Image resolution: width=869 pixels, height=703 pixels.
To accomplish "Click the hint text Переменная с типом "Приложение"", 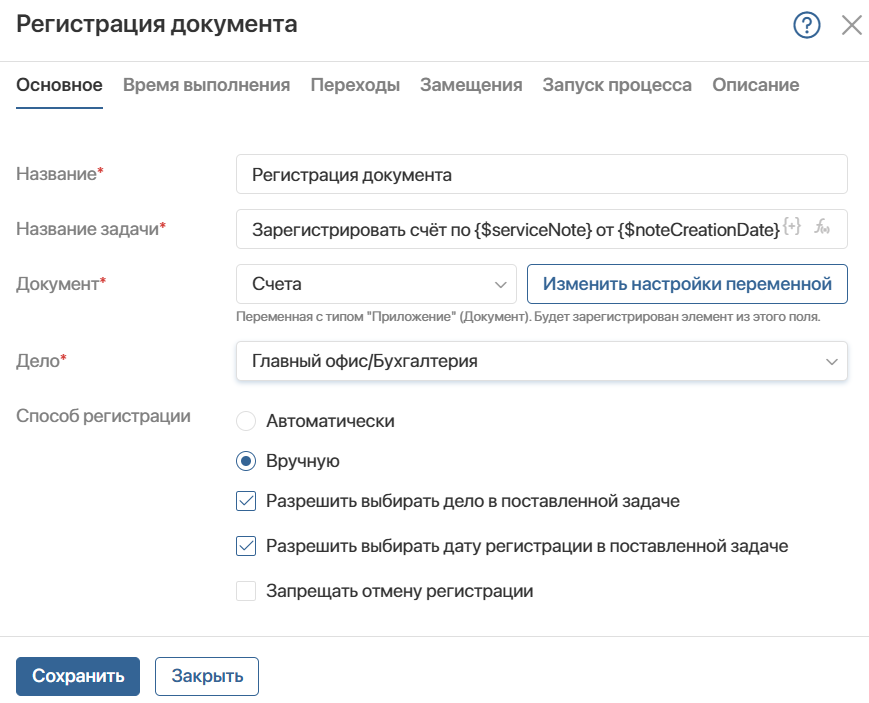I will 528,317.
